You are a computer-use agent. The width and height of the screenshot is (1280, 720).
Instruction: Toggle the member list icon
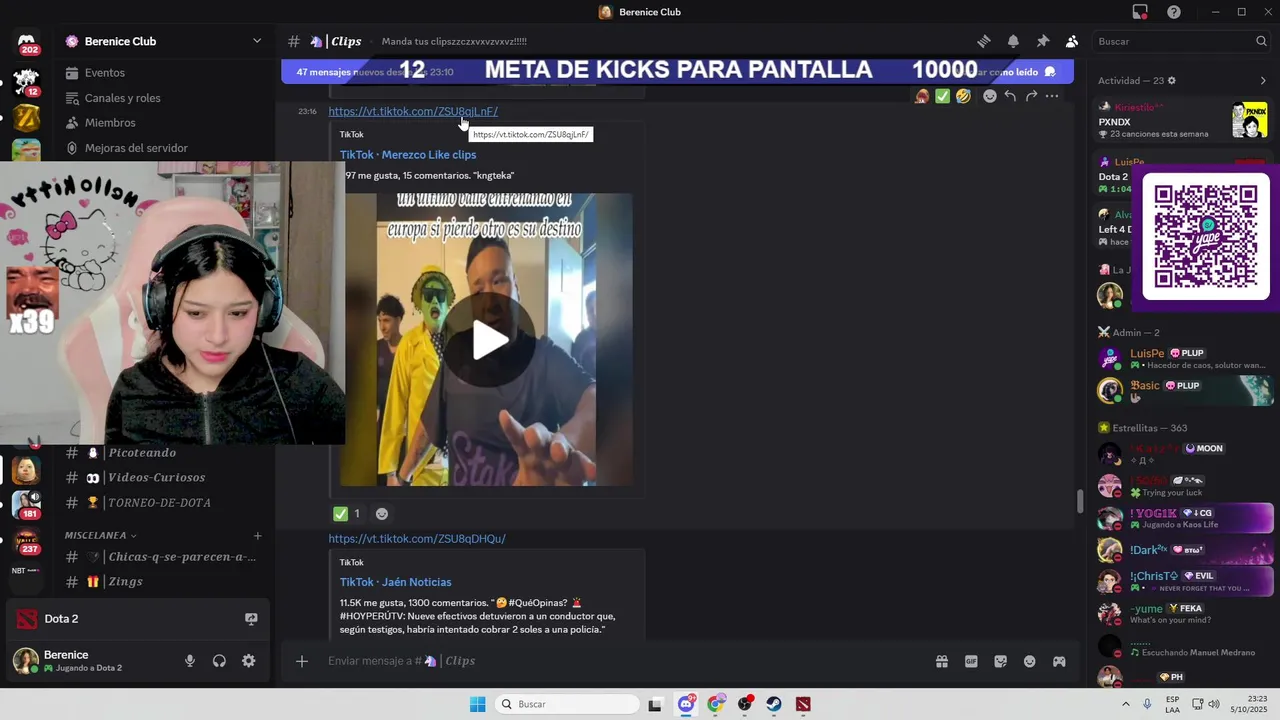click(1071, 41)
